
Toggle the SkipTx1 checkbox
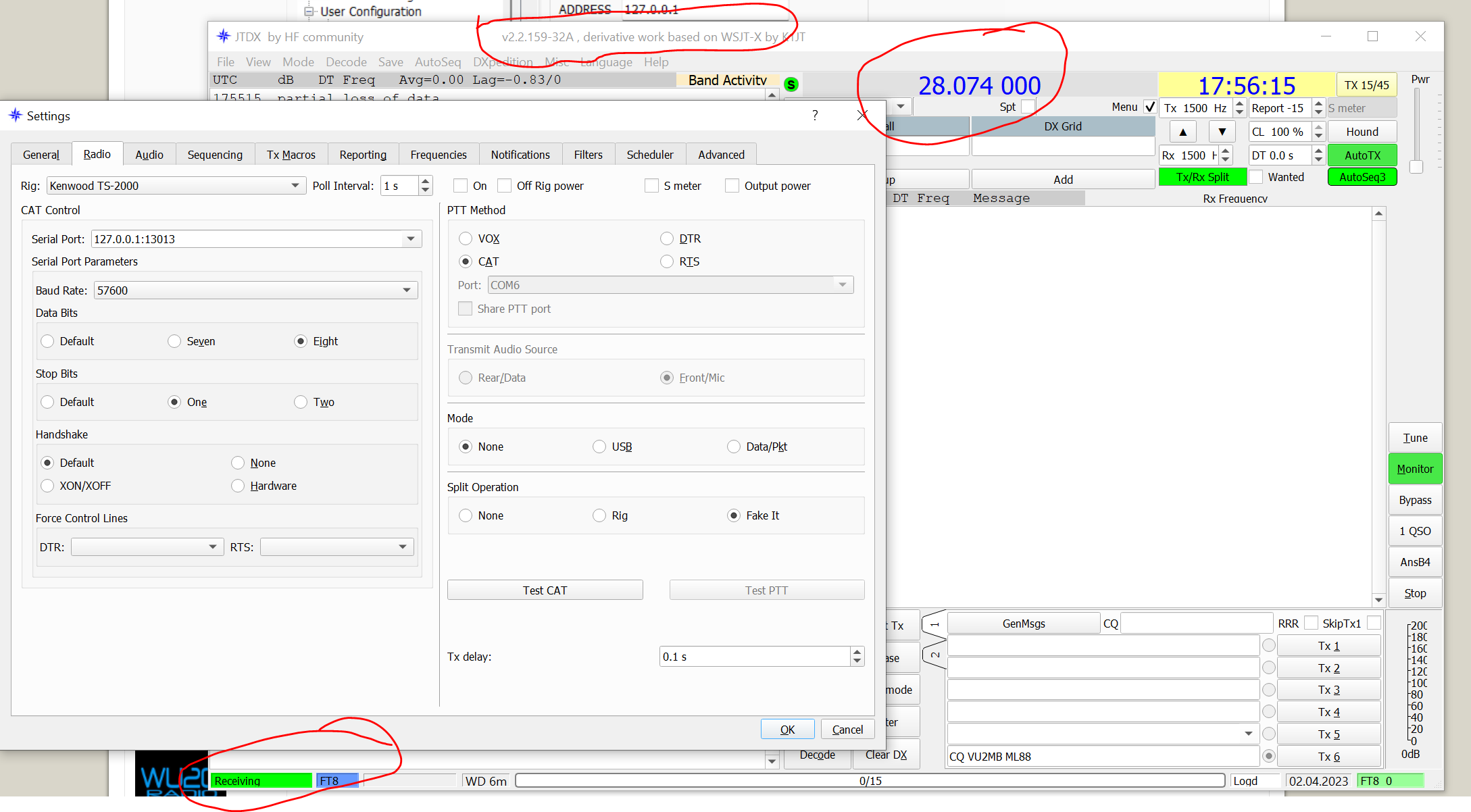(1374, 623)
